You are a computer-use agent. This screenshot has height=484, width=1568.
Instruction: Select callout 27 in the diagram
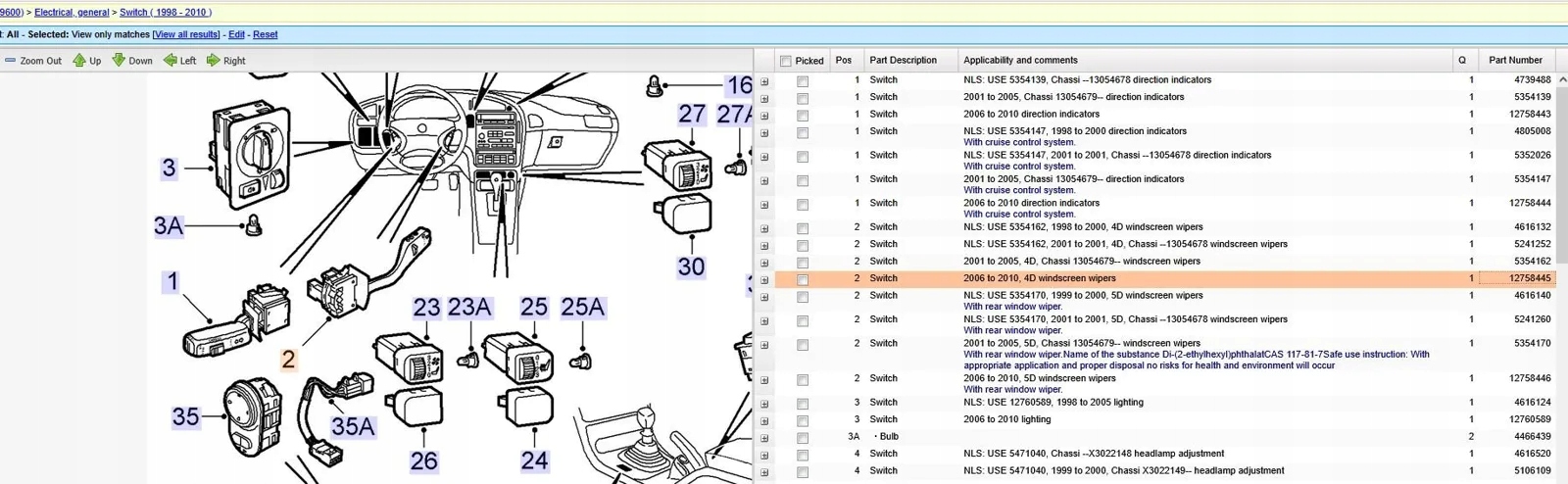click(692, 114)
